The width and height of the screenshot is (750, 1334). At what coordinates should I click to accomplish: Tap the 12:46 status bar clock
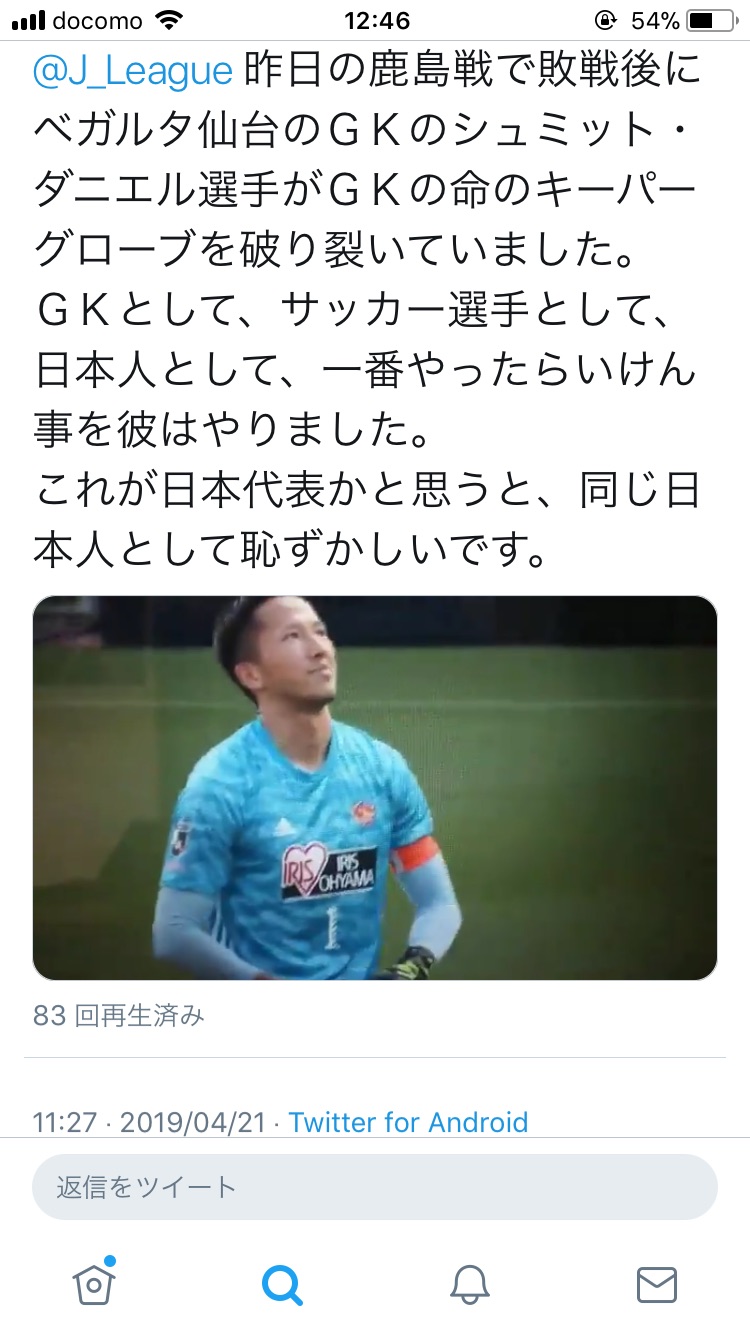(x=376, y=20)
